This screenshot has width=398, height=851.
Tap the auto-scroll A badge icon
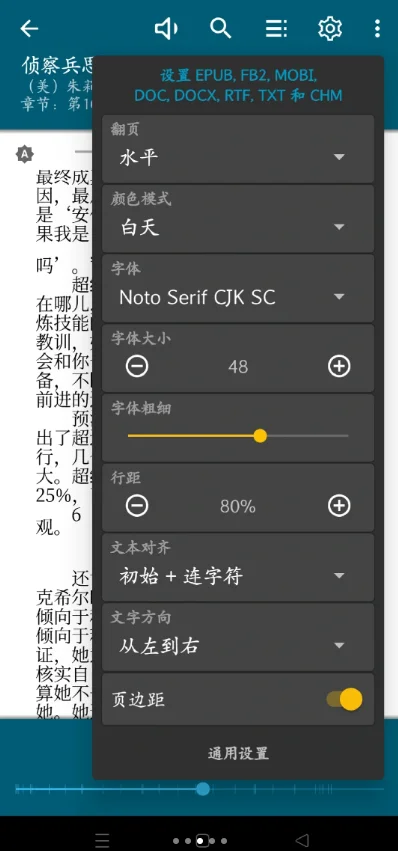pos(24,155)
